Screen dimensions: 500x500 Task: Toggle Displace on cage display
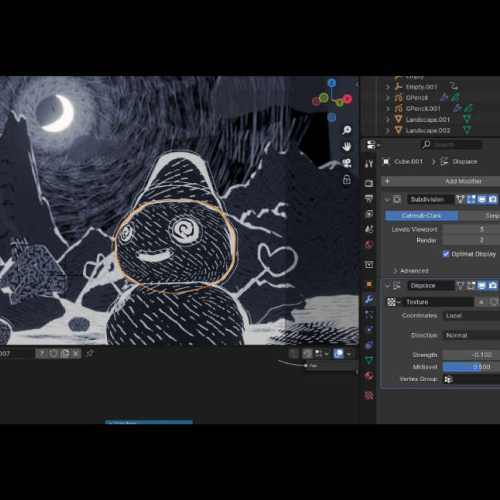[x=460, y=286]
